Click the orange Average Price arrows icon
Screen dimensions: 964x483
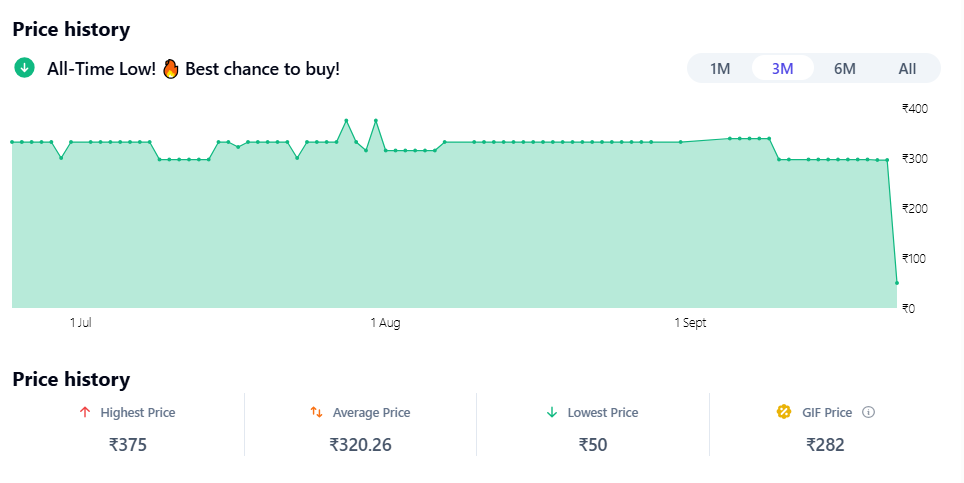pos(316,412)
